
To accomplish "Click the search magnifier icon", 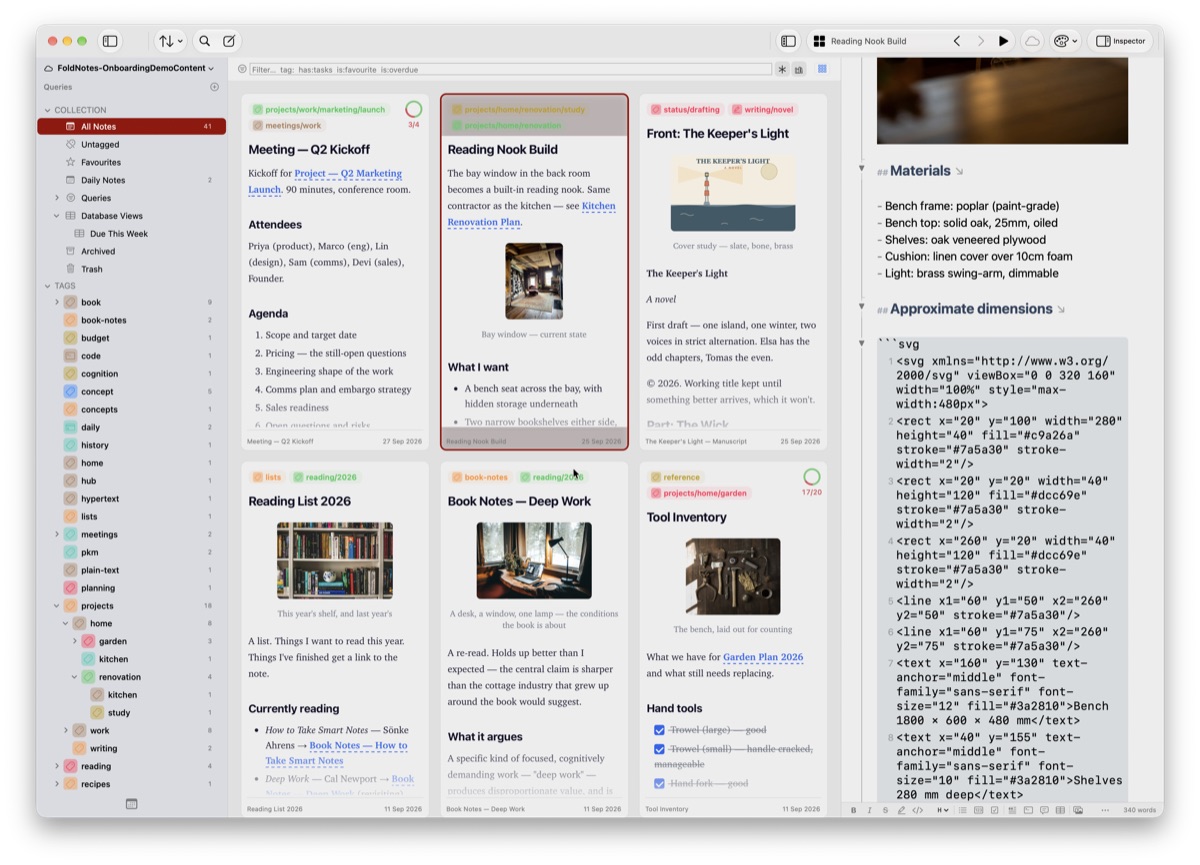I will point(204,41).
